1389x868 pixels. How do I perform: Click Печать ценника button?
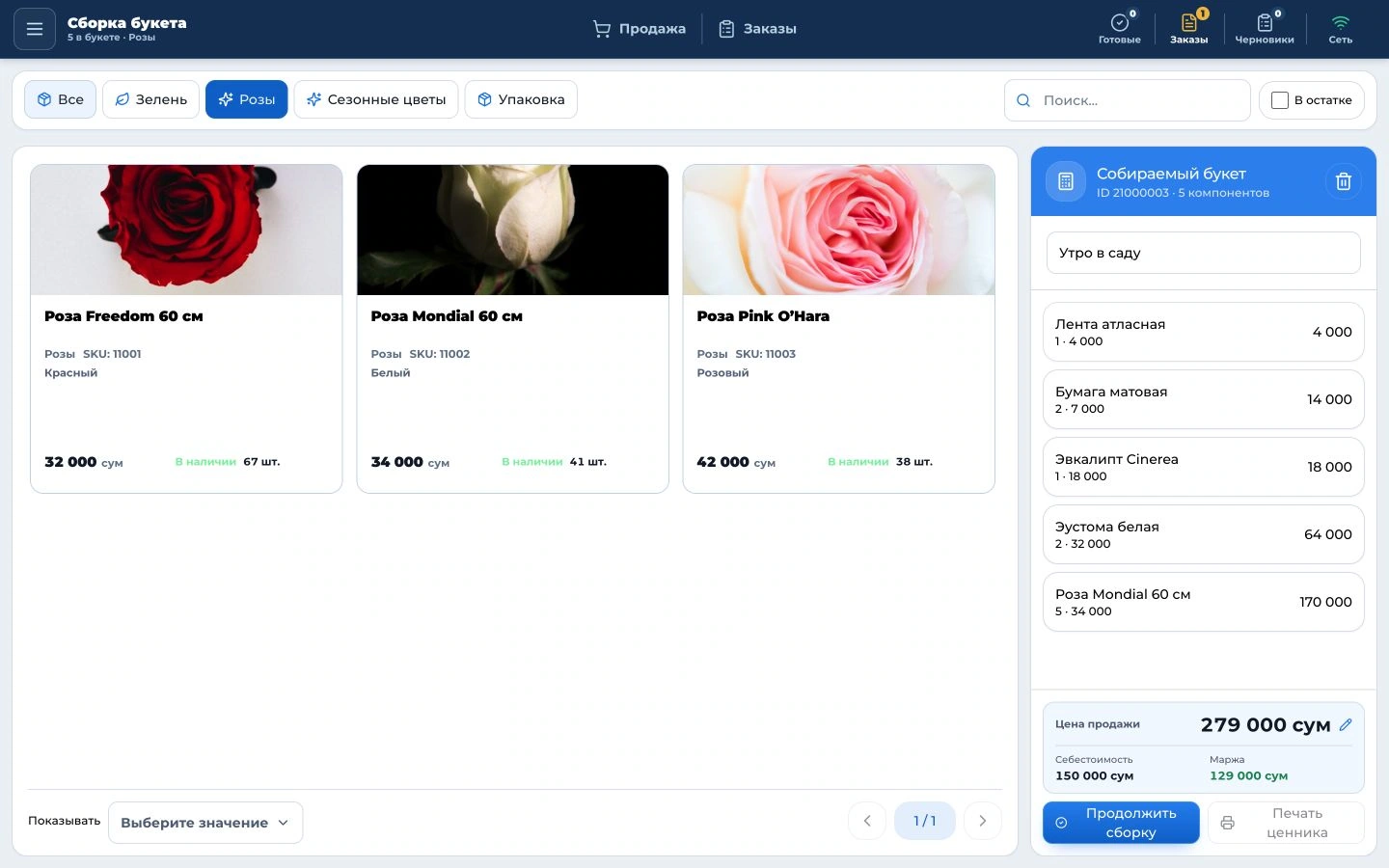coord(1286,823)
